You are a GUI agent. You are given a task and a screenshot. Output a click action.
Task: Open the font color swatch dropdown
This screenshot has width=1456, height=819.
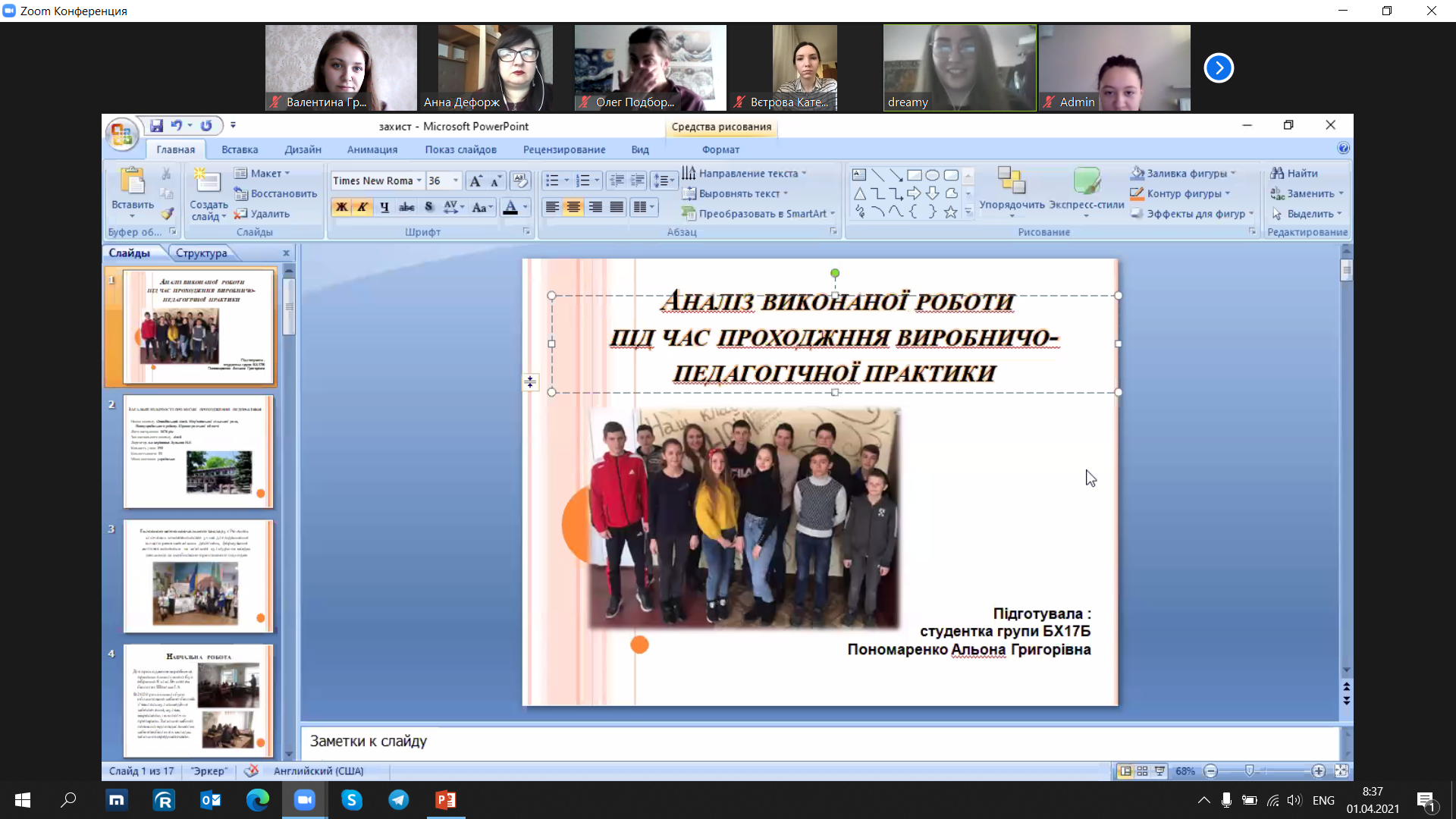coord(526,207)
